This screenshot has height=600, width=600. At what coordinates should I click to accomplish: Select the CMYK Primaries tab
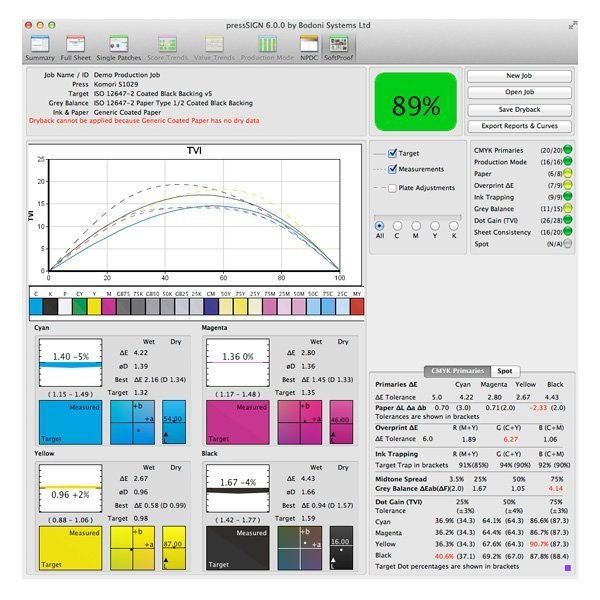[x=457, y=370]
